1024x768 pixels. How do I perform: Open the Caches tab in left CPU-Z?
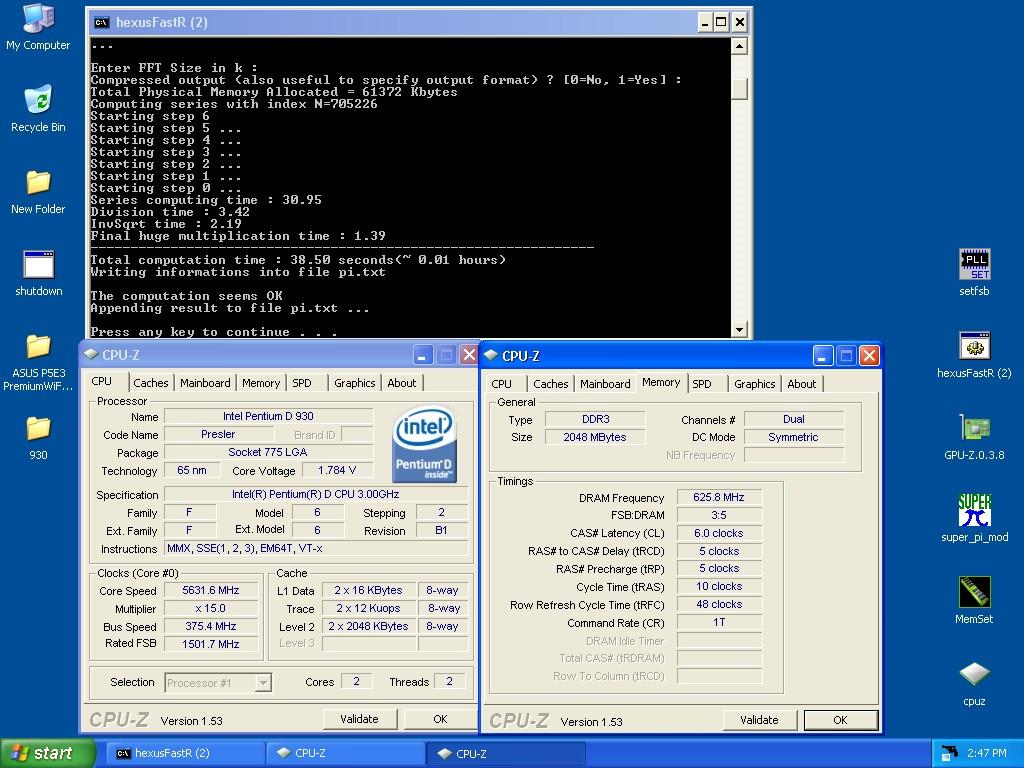click(x=151, y=383)
